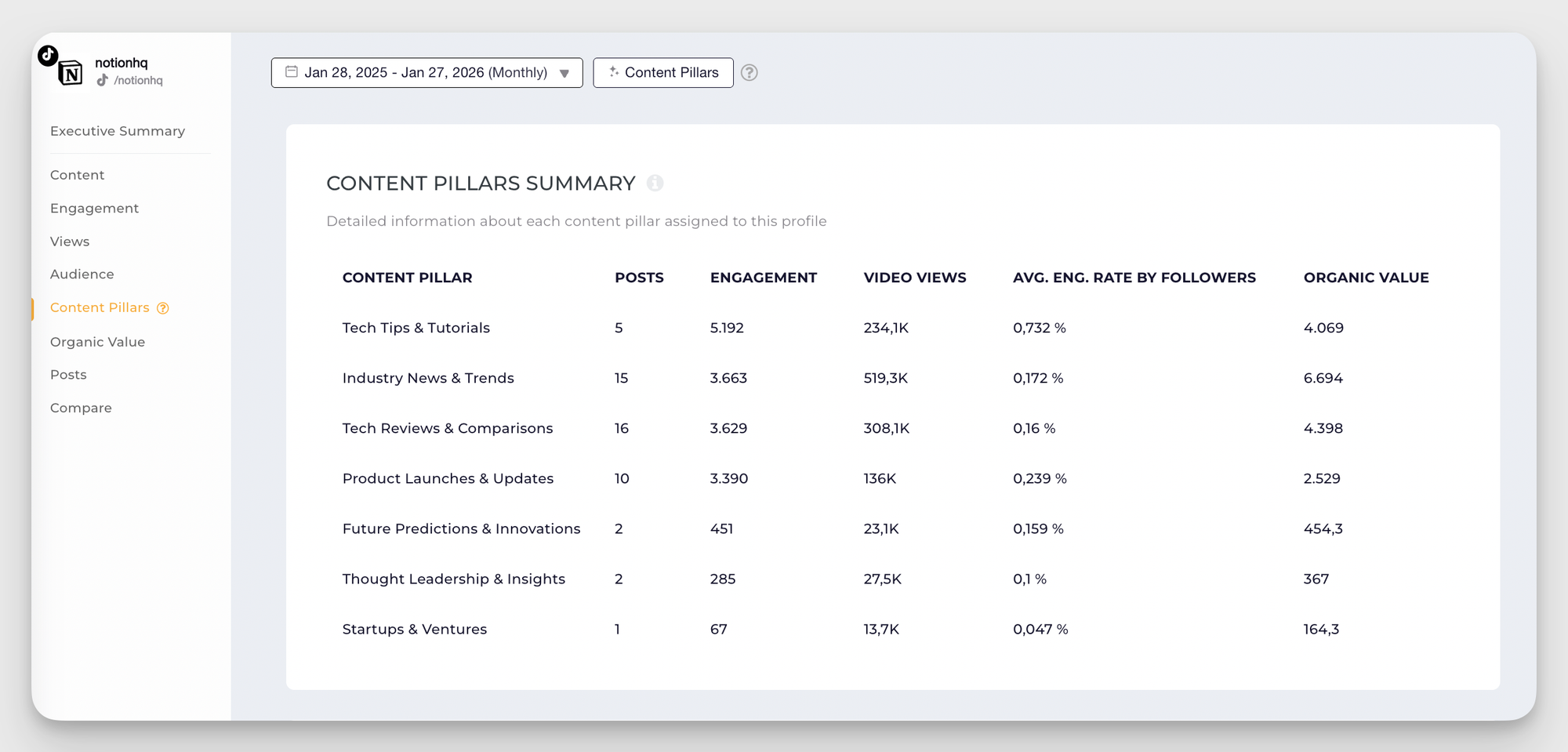Expand the date range dropdown
1568x752 pixels.
(x=564, y=73)
